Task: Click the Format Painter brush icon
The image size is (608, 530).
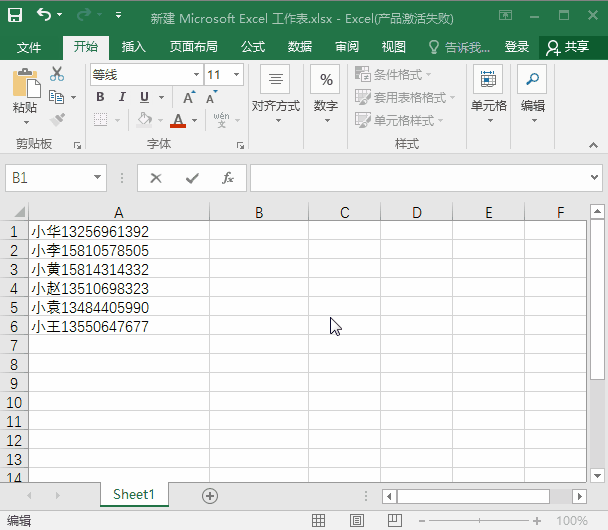Action: point(57,119)
